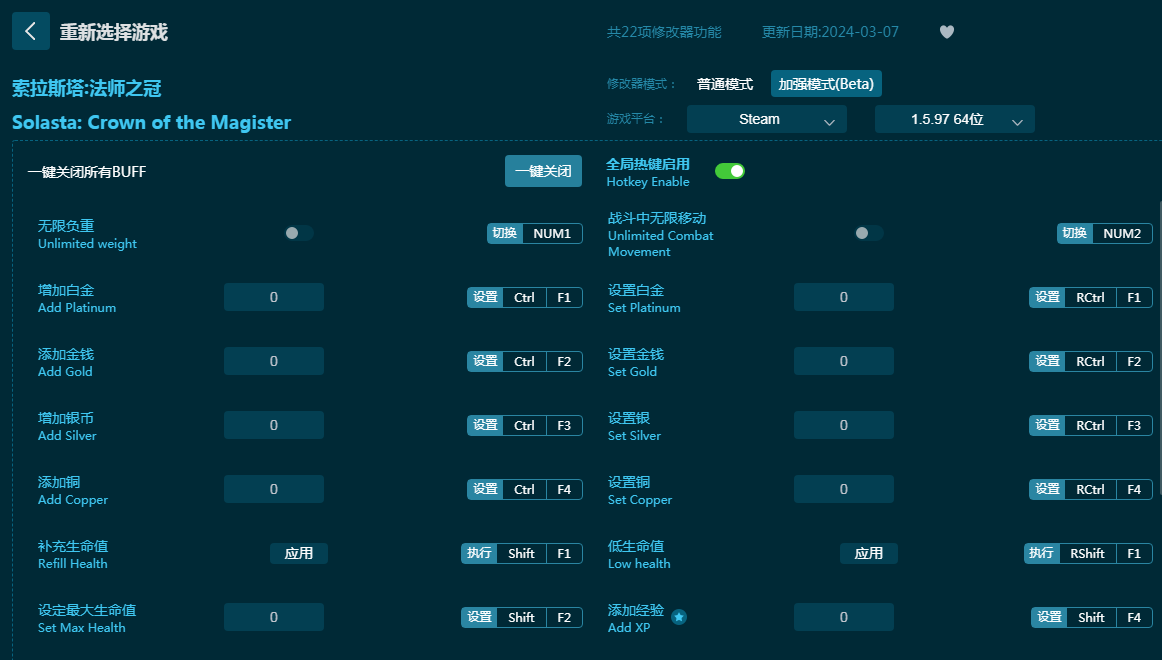Click the back arrow icon
1162x660 pixels.
(x=31, y=31)
